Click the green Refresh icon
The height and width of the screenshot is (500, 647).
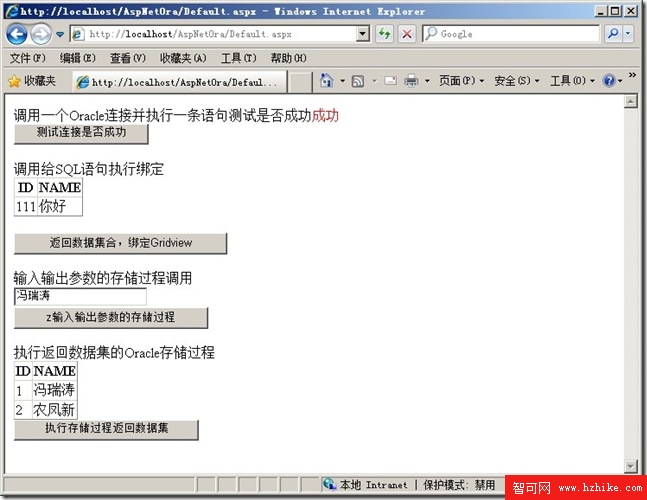coord(385,34)
